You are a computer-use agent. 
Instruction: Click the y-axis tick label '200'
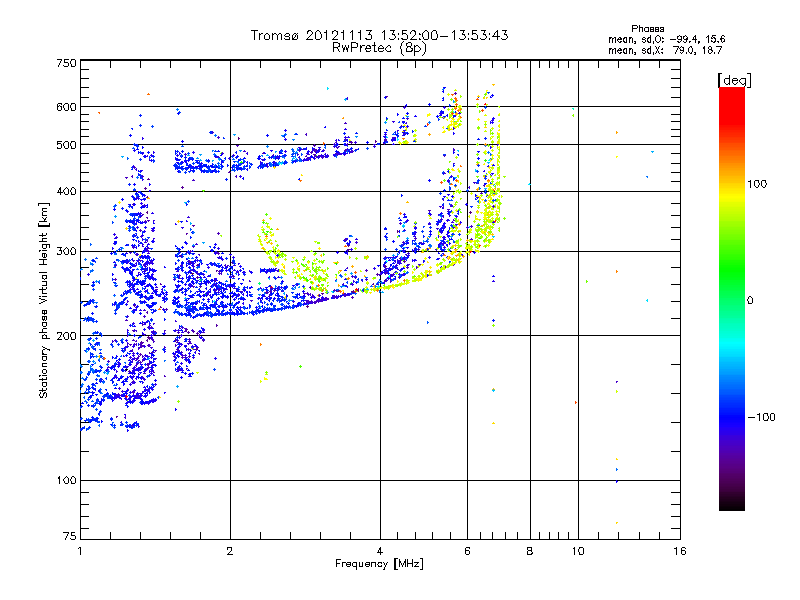(x=66, y=336)
